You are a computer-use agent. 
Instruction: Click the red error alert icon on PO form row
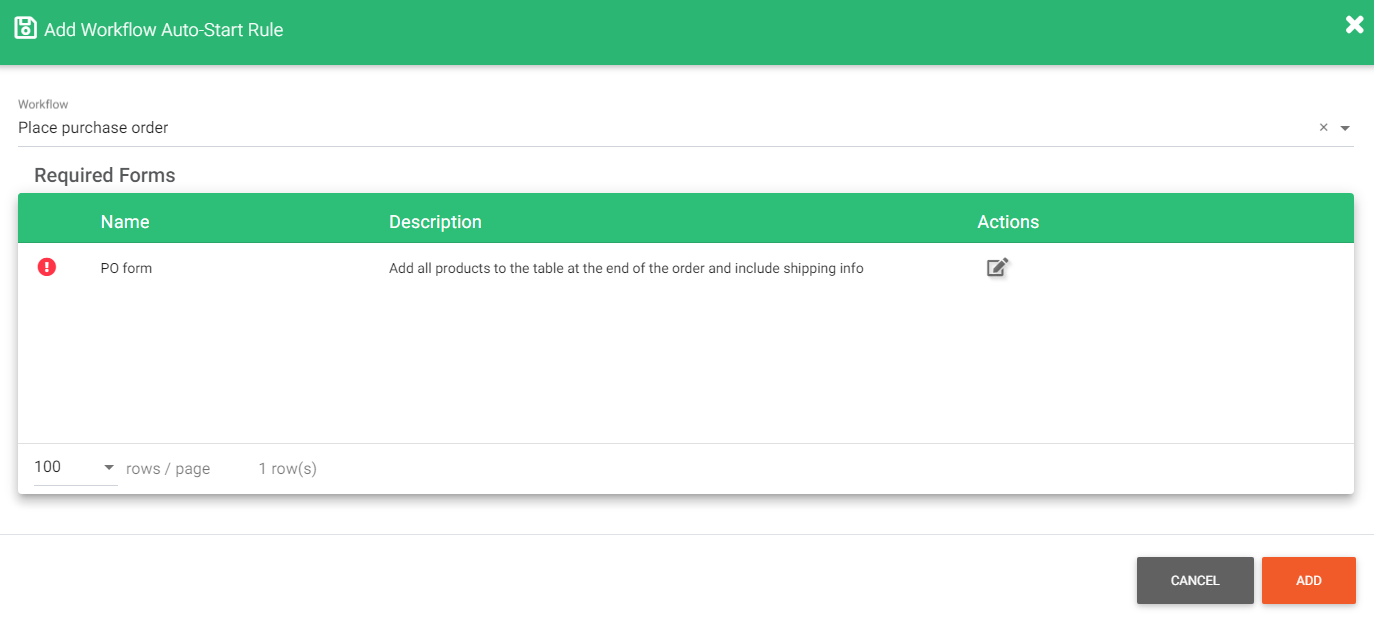[x=46, y=266]
